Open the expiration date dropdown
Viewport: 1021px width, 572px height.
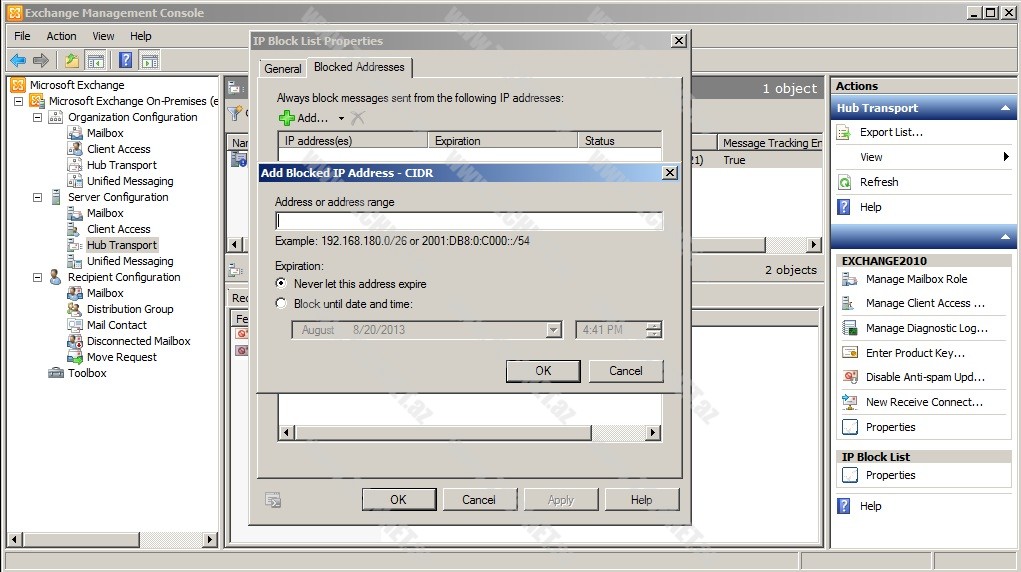pos(553,330)
